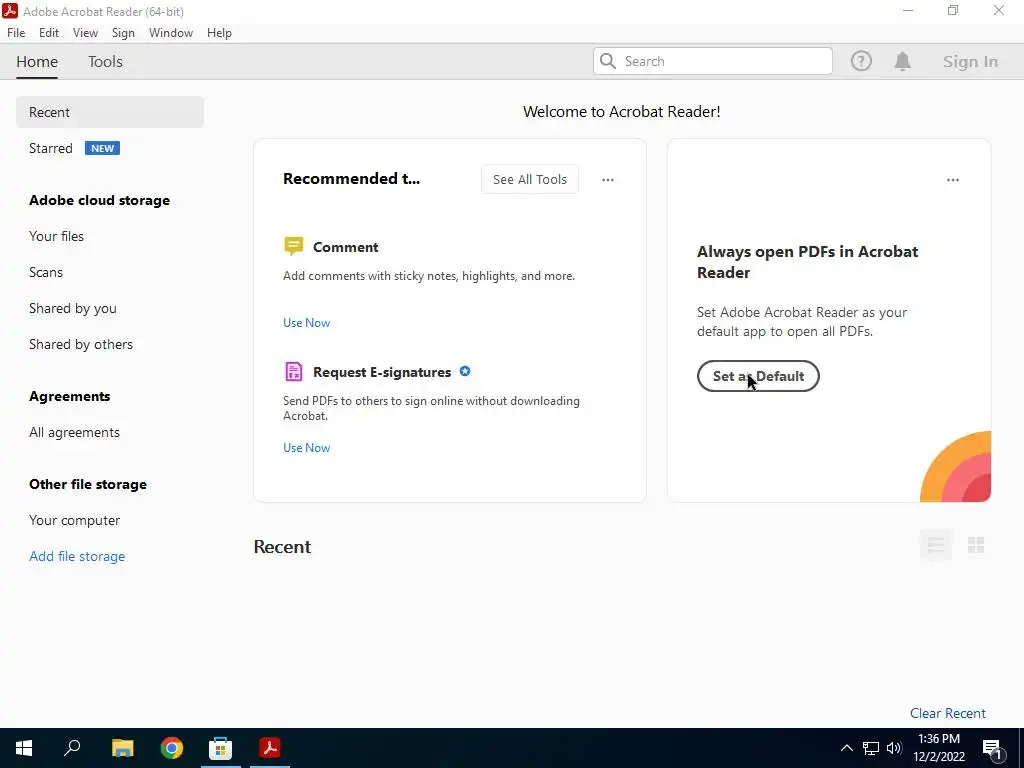1024x768 pixels.
Task: Select the Home tab
Action: tap(37, 61)
